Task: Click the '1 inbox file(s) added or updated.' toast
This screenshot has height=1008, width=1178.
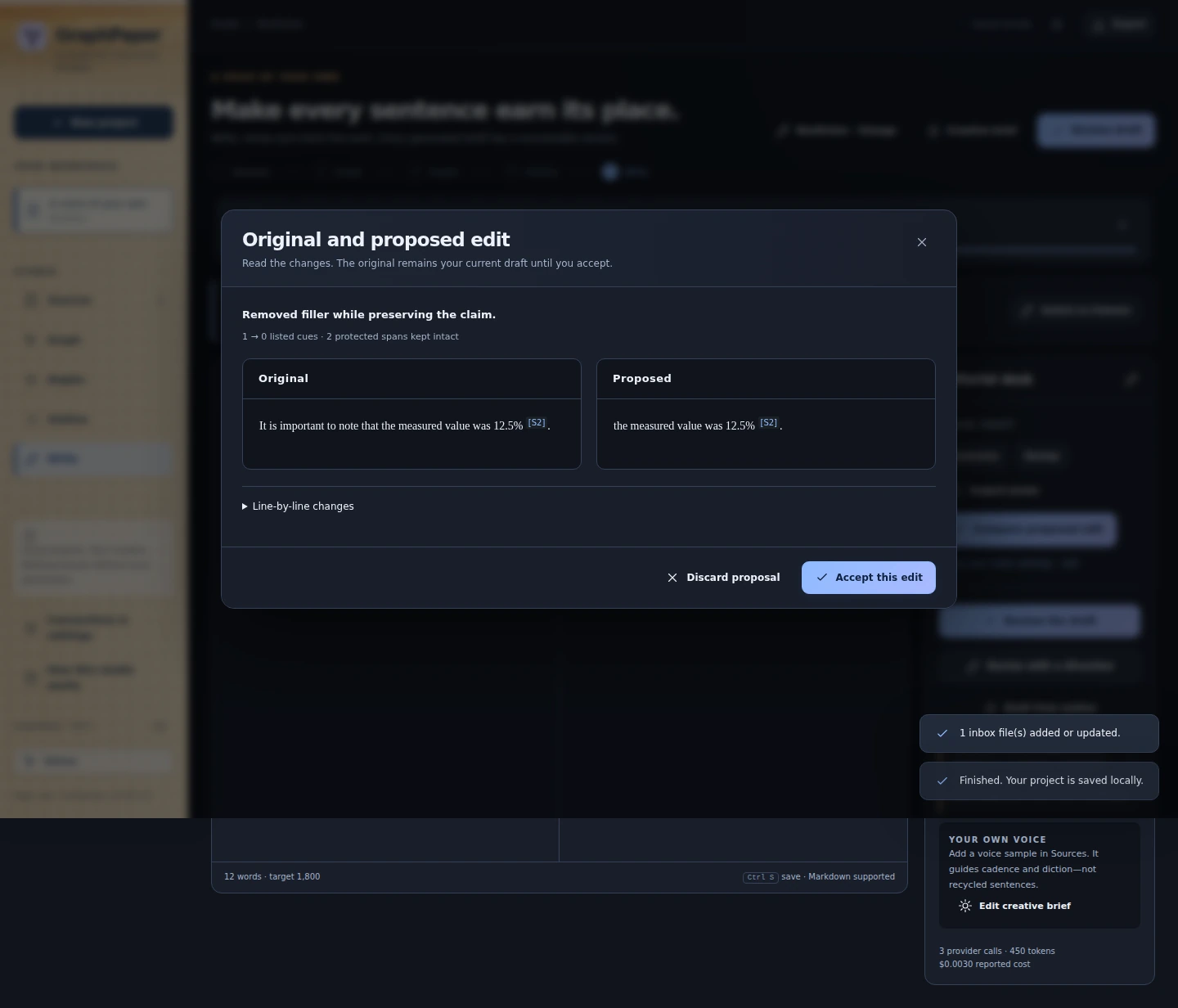Action: (1039, 733)
